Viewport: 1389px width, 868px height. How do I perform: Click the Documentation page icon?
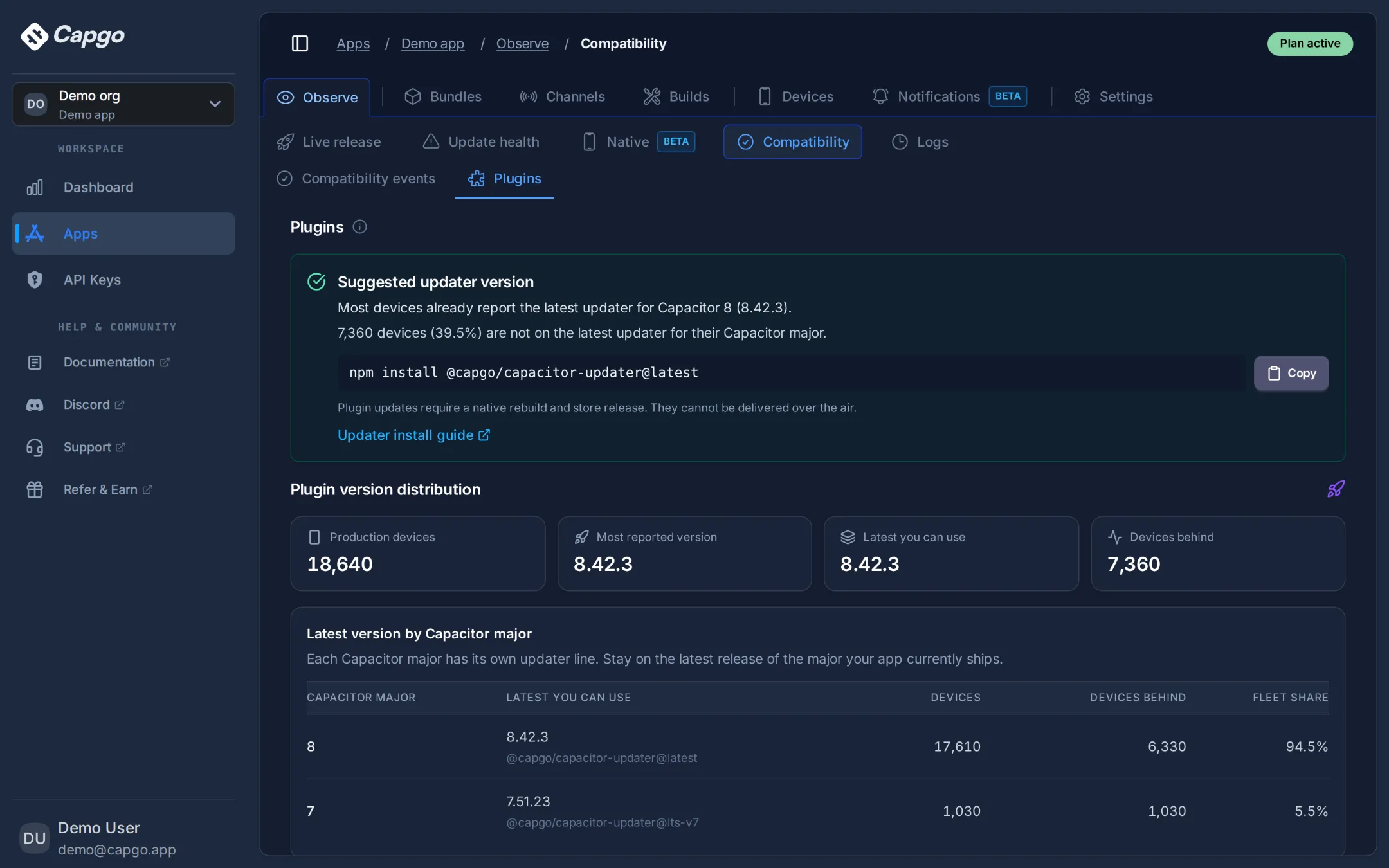coord(35,363)
